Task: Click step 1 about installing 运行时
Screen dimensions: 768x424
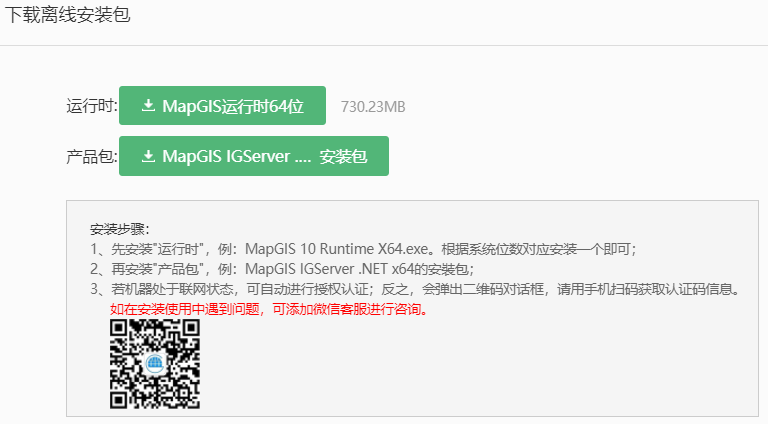Action: [x=363, y=249]
